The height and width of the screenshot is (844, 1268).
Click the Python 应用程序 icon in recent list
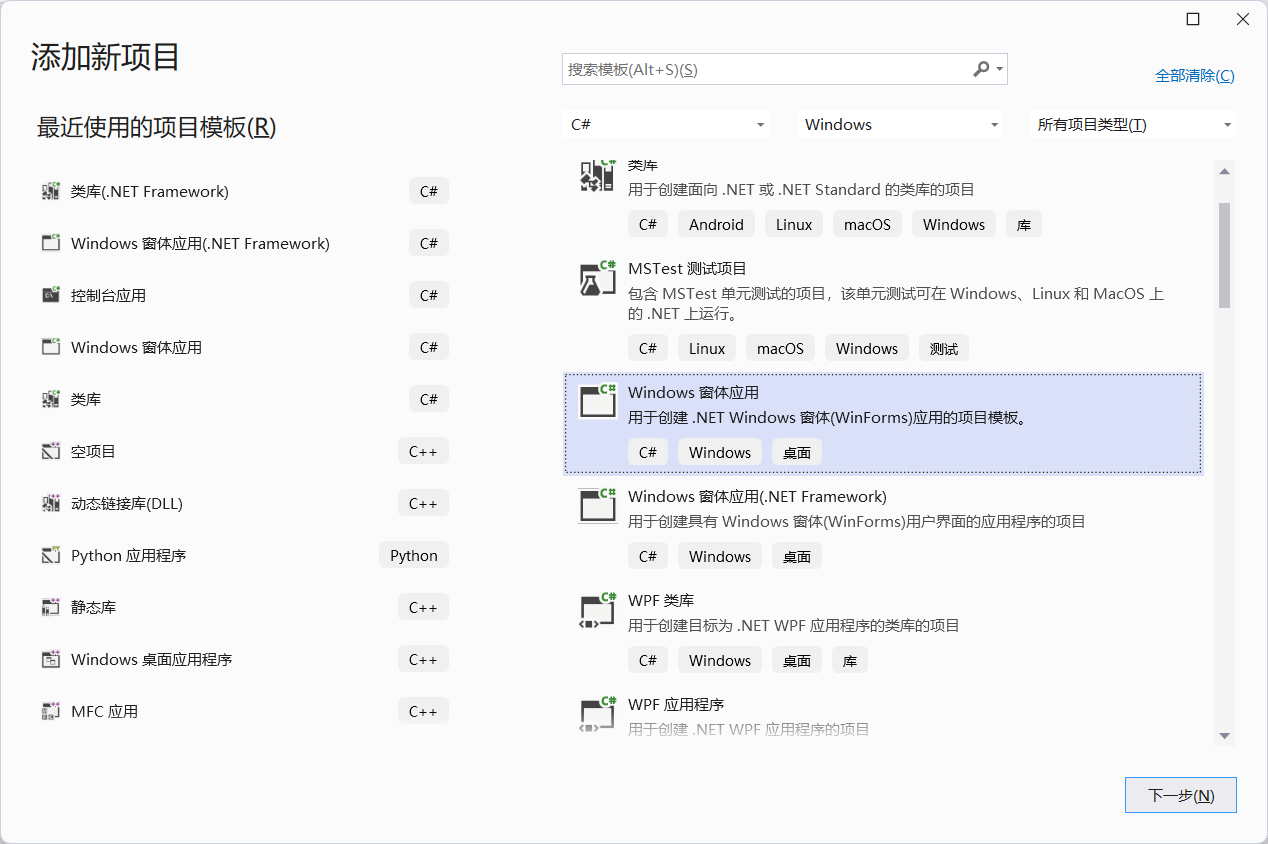[51, 555]
